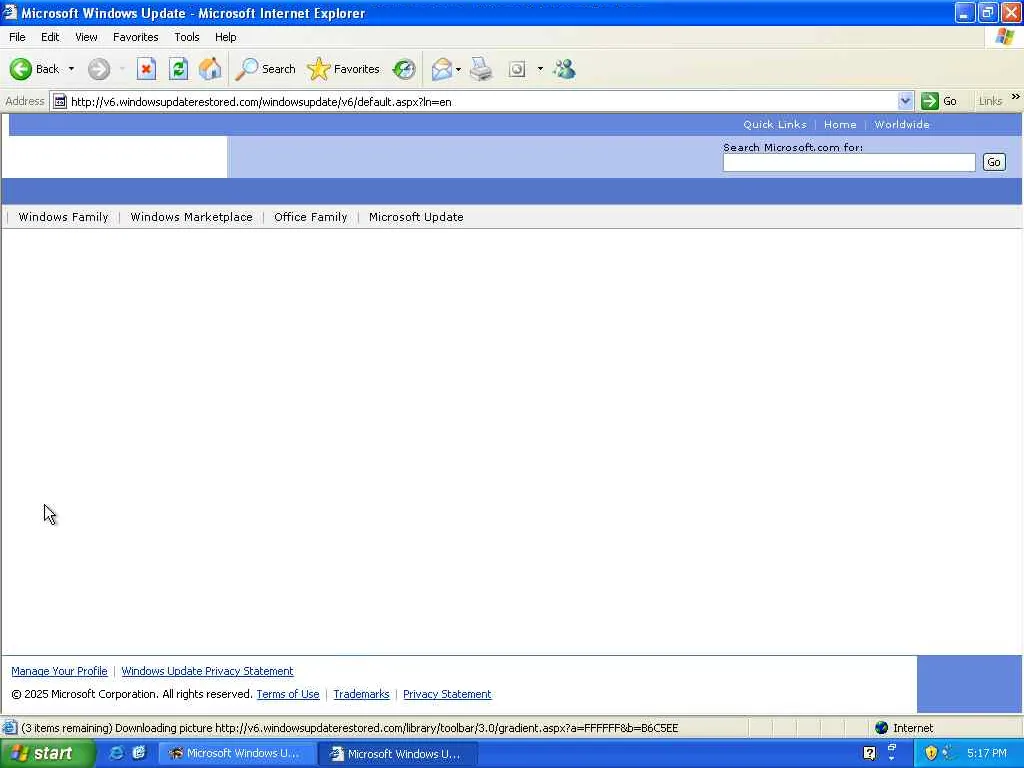Click the Mail envelope icon

pyautogui.click(x=442, y=69)
